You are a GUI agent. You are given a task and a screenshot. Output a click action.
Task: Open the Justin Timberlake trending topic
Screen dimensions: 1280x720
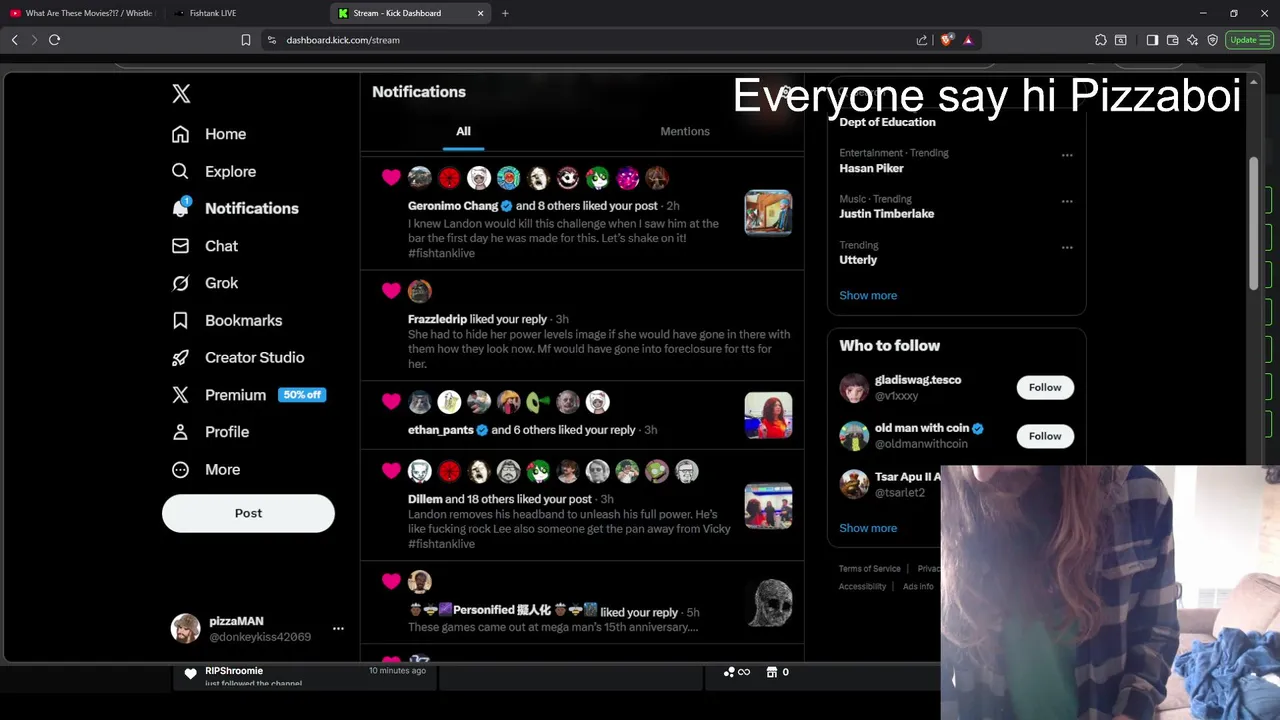coord(886,214)
